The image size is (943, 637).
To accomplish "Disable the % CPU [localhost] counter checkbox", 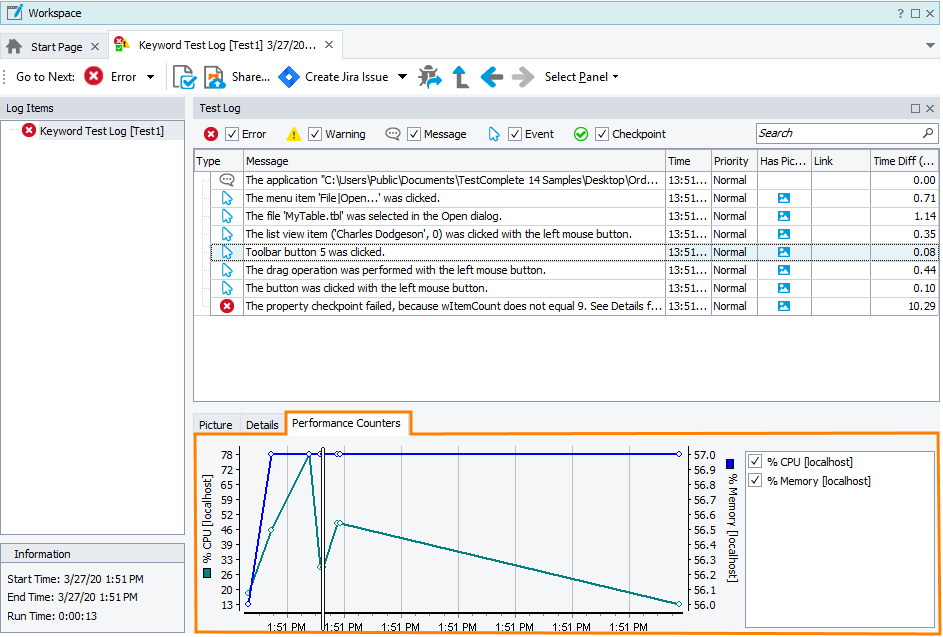I will [756, 462].
